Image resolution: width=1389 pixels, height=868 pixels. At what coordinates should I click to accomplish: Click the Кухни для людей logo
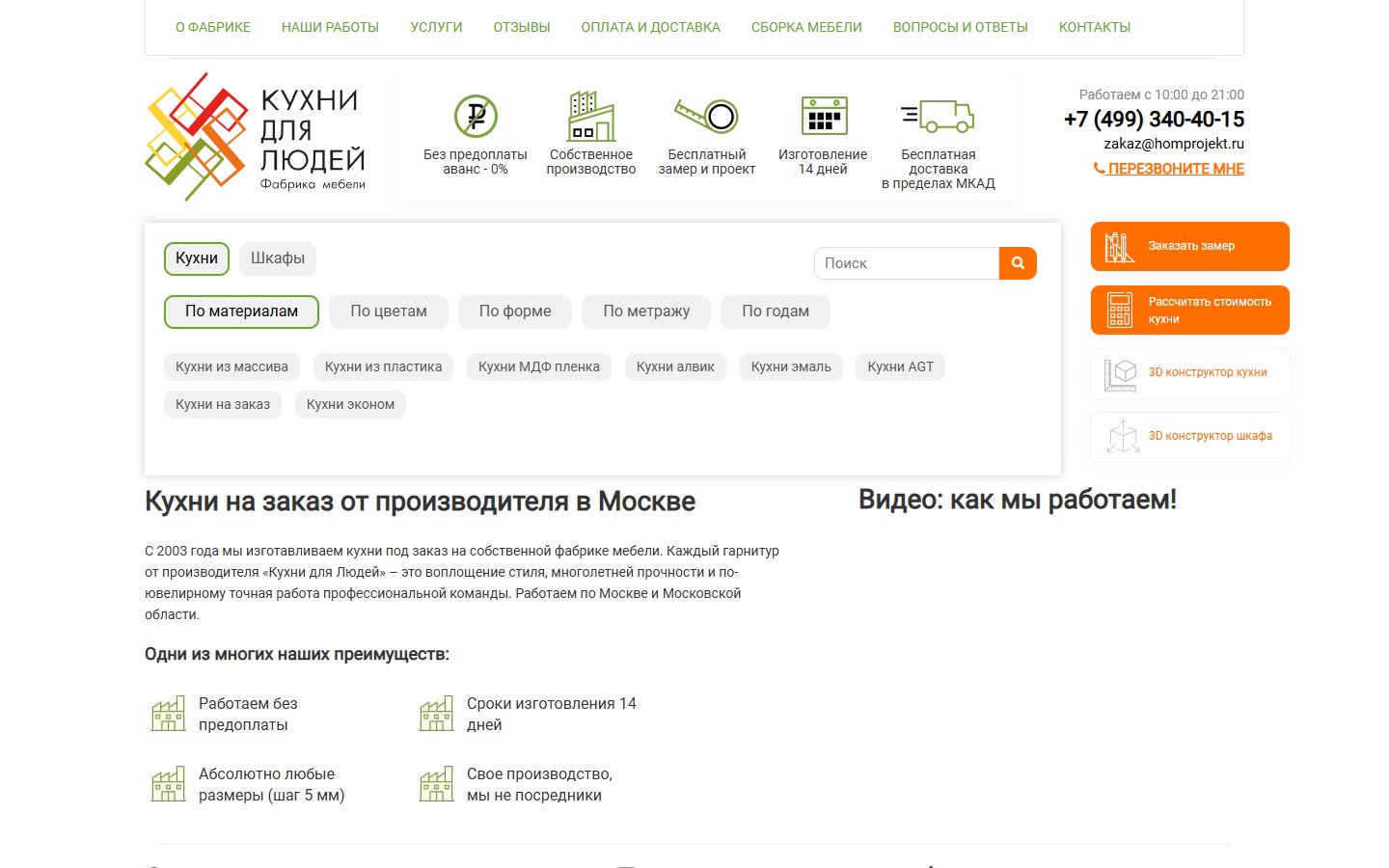(x=256, y=137)
